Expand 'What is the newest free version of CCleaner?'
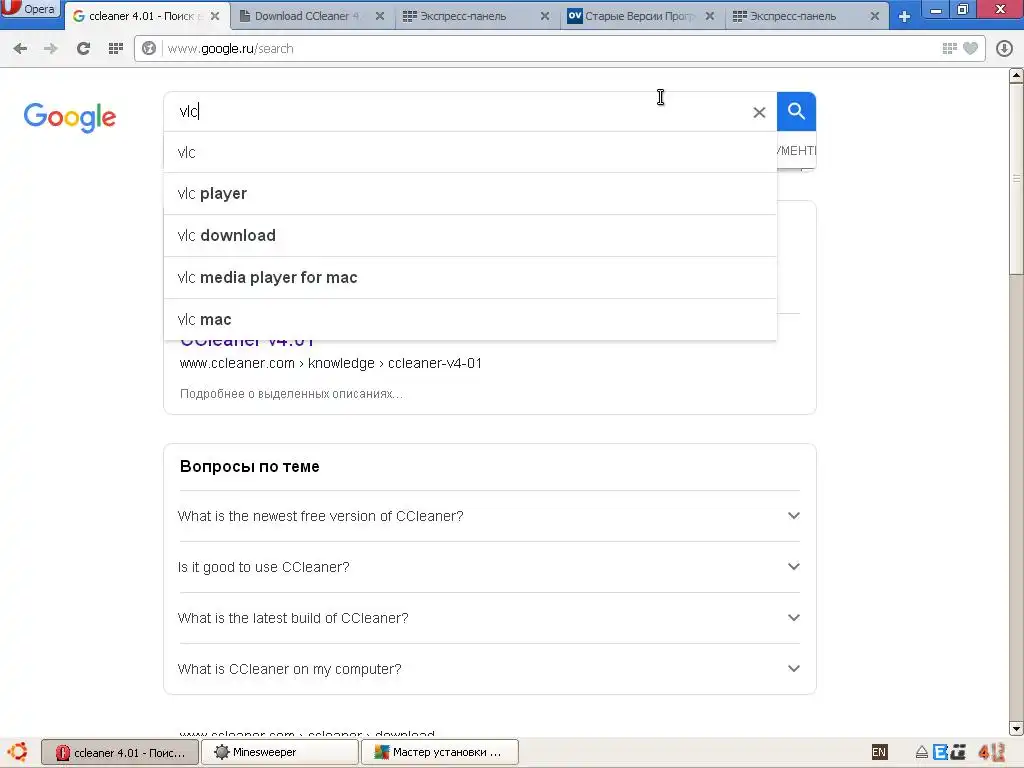 489,516
